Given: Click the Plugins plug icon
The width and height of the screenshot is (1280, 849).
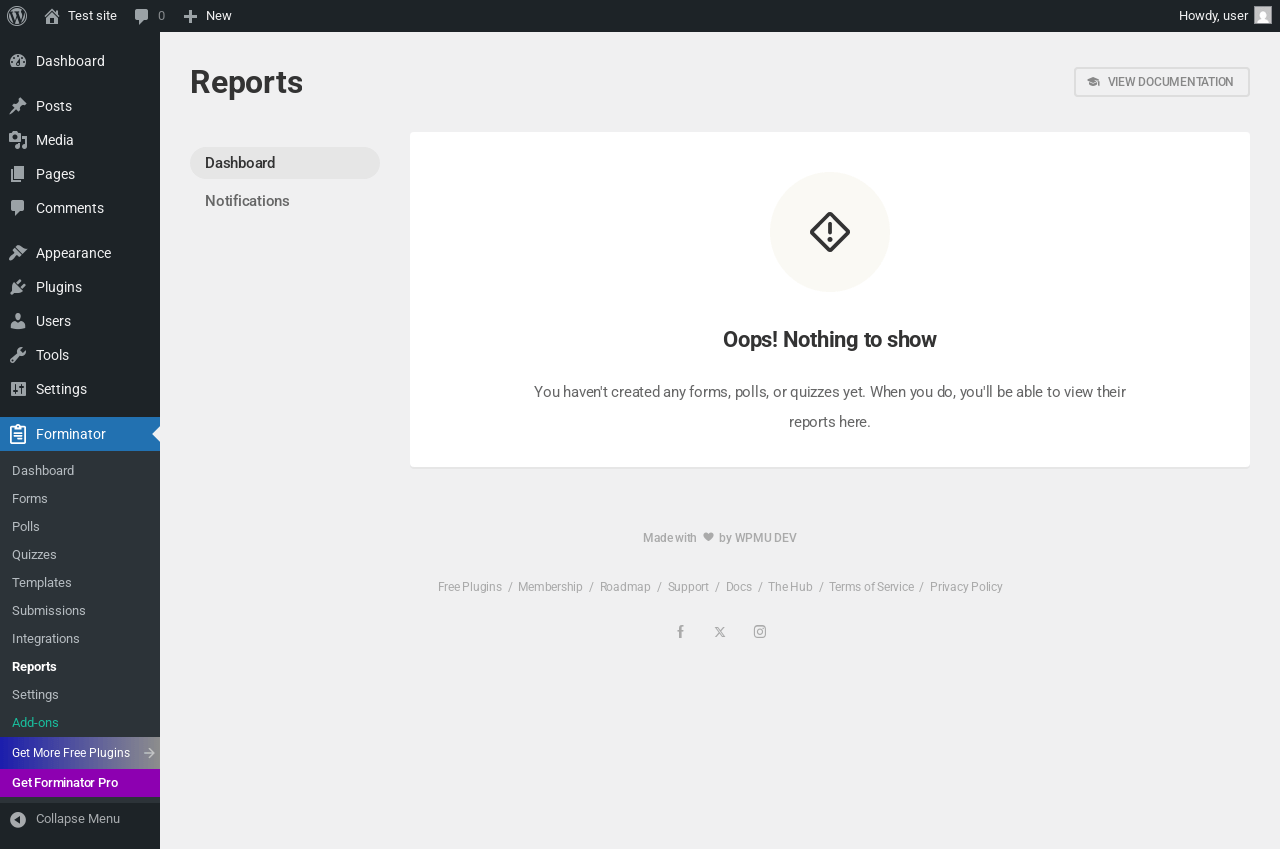Looking at the screenshot, I should (18, 287).
